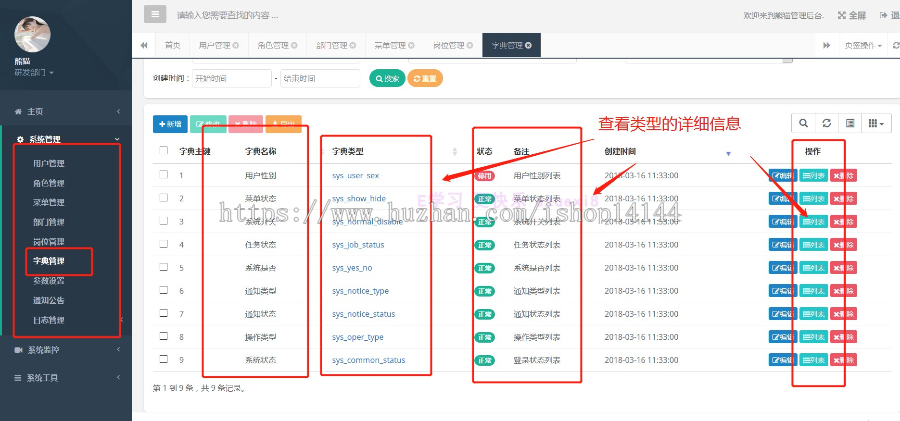Switch to the 用户管理 tab
This screenshot has width=900, height=421.
point(214,45)
